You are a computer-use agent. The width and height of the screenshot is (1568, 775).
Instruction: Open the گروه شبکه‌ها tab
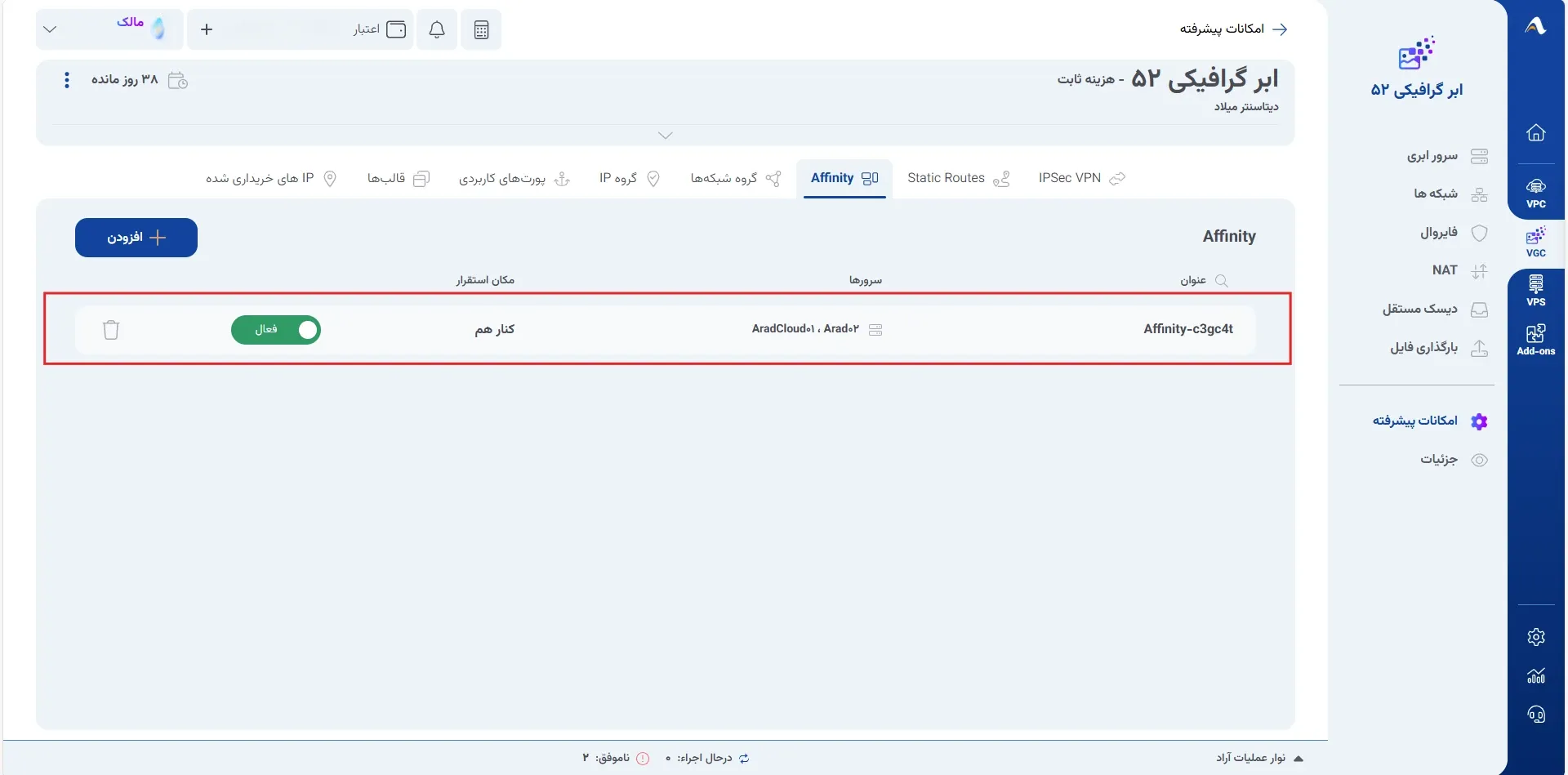coord(736,178)
